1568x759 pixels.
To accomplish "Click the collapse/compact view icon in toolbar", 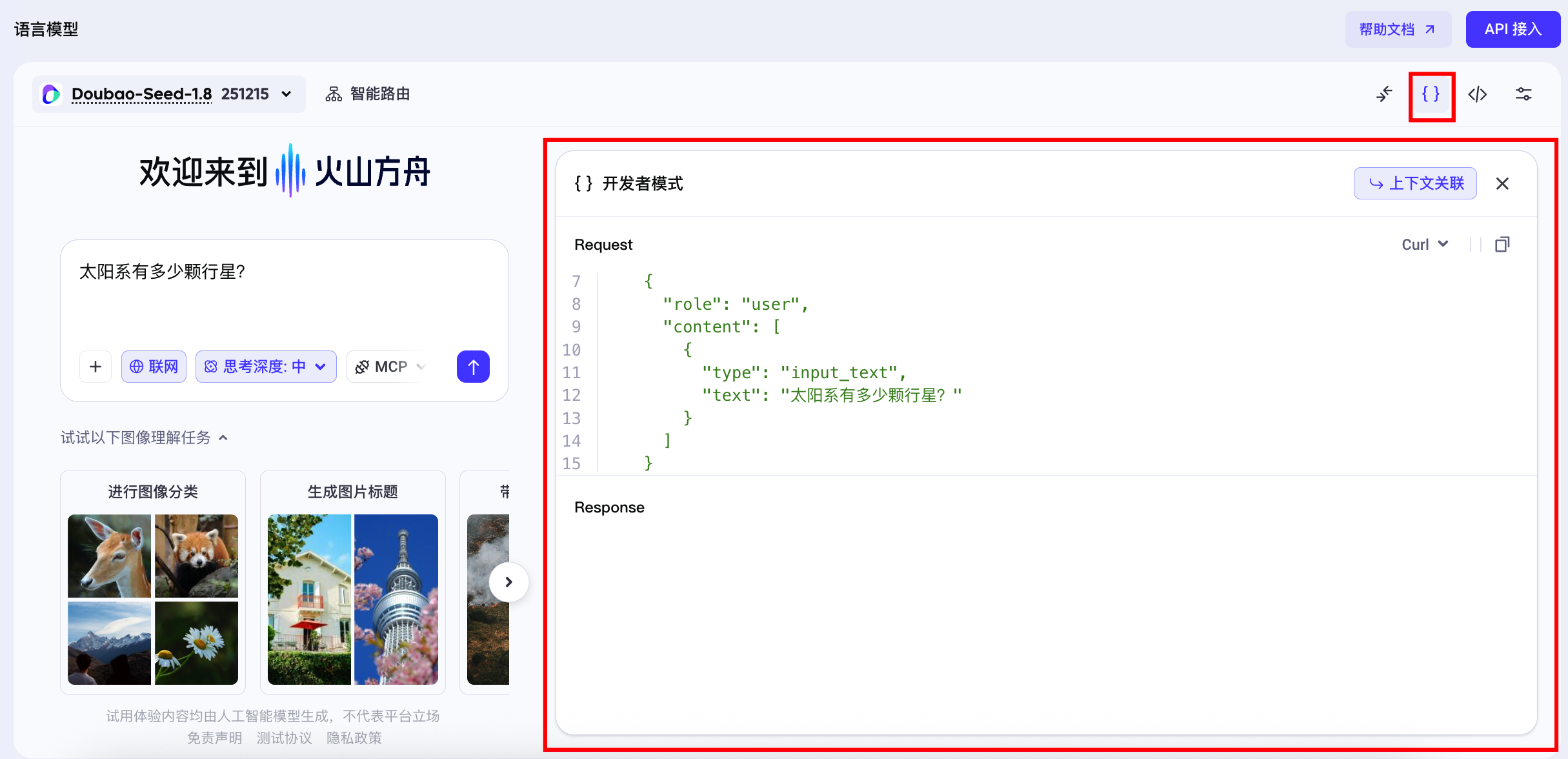I will tap(1384, 94).
